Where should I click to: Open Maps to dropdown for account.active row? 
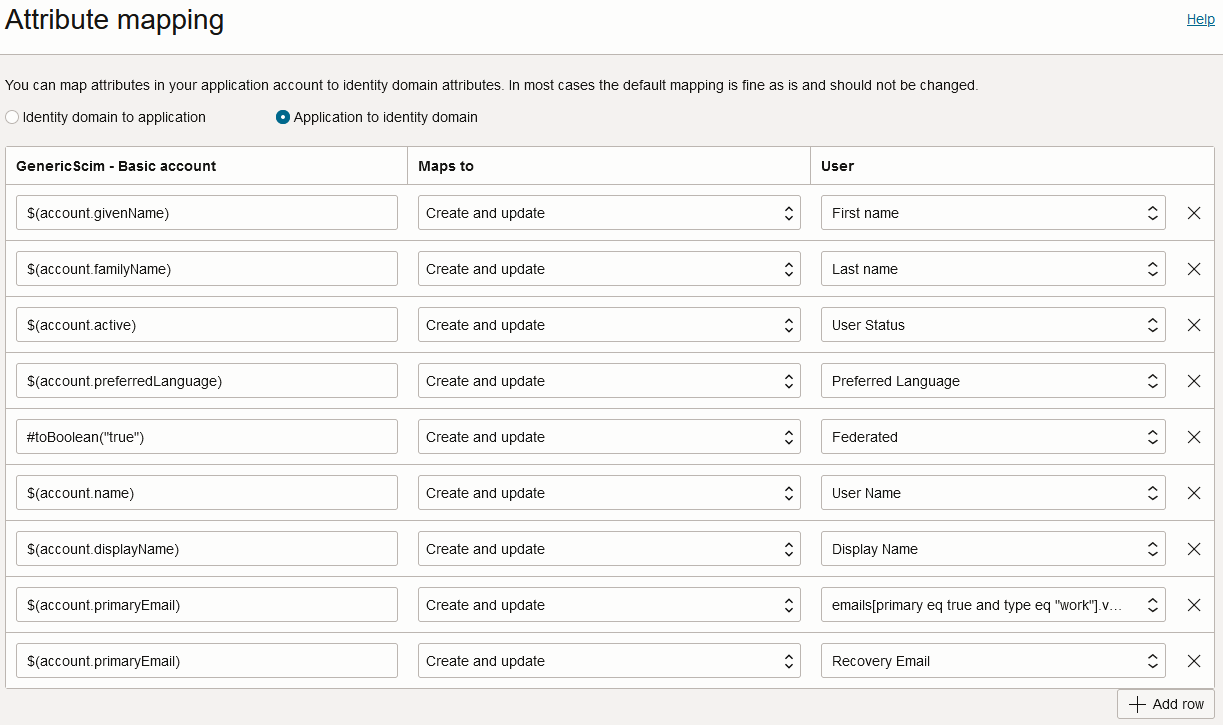click(609, 325)
